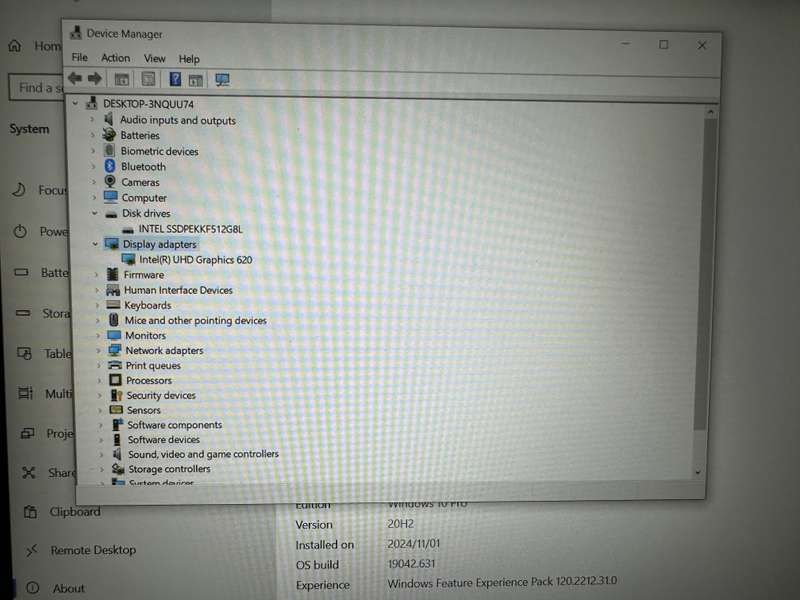
Task: Click the Computer category monitor icon
Action: pyautogui.click(x=111, y=197)
